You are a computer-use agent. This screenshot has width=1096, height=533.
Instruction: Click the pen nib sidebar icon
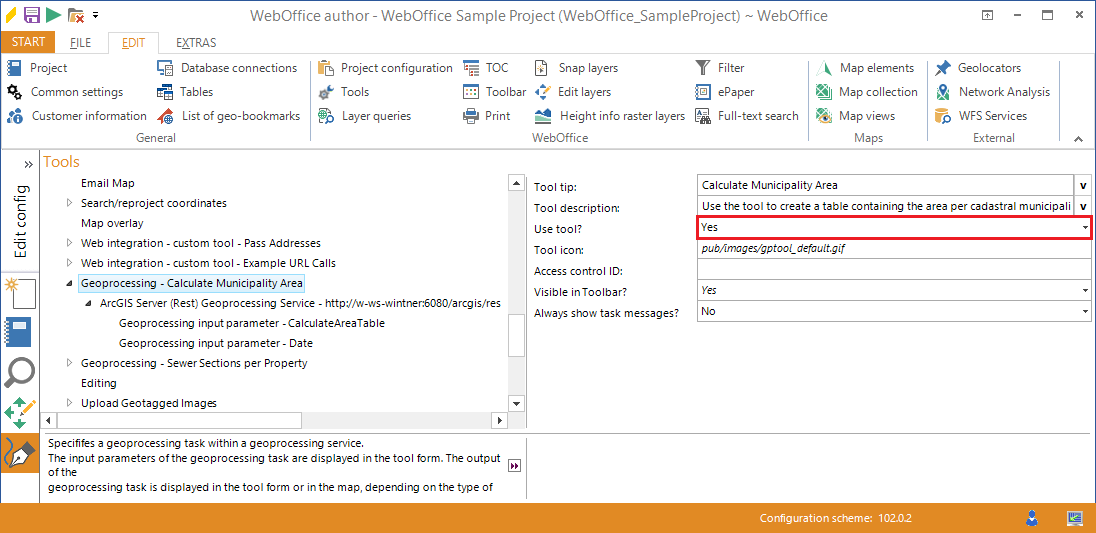[20, 453]
